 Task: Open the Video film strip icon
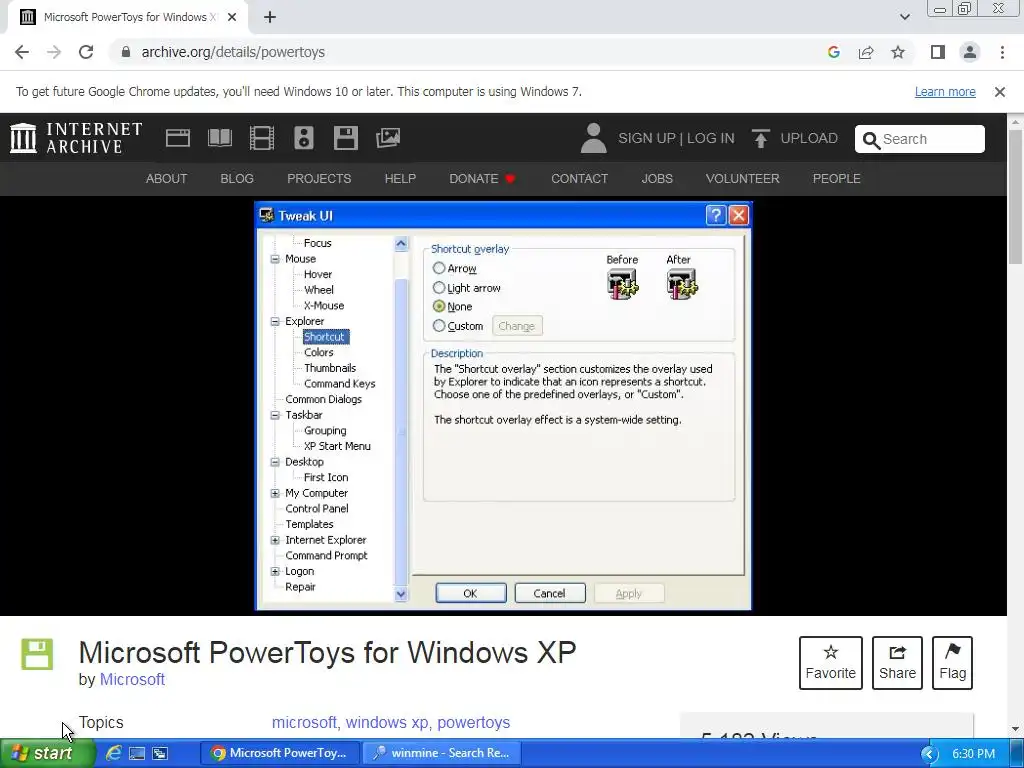262,138
